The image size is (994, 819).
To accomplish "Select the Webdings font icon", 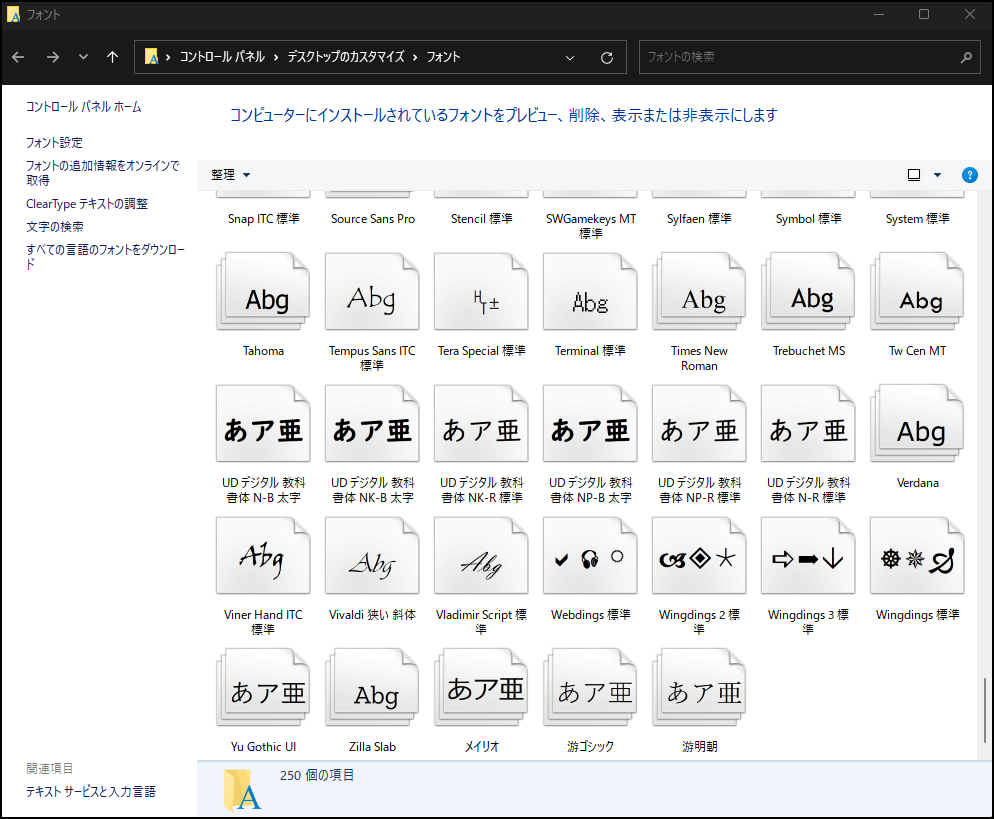I will (x=590, y=556).
